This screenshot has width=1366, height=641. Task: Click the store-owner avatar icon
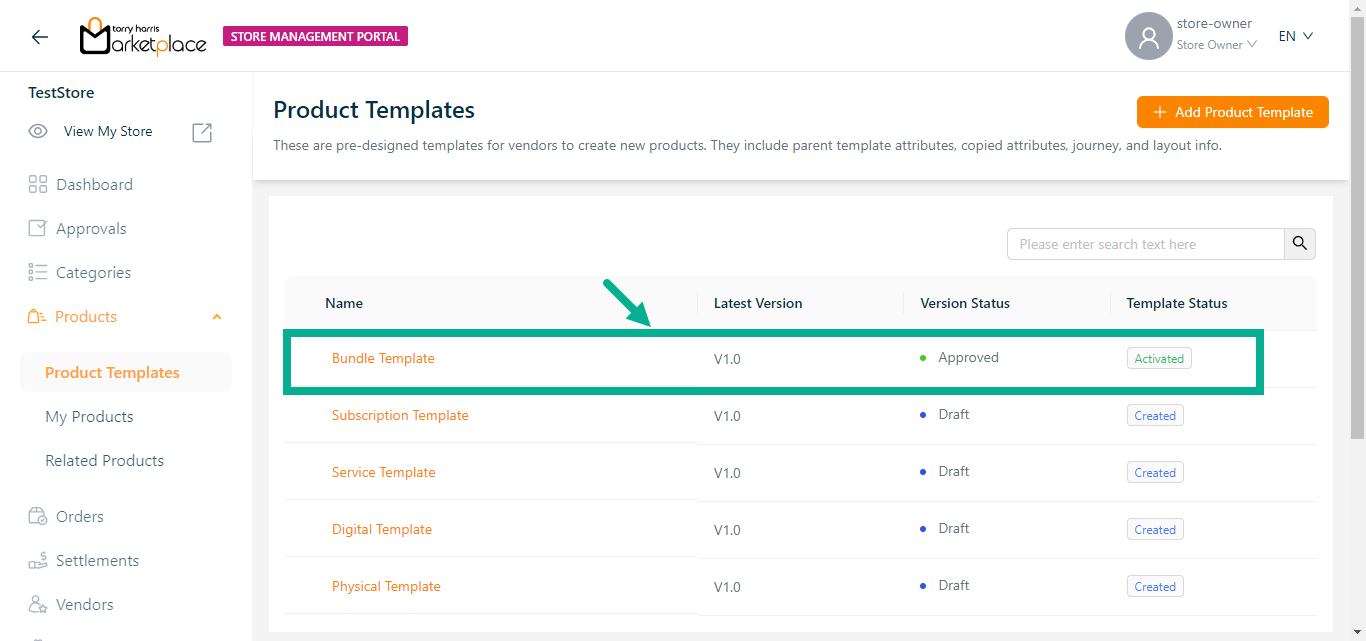1148,37
